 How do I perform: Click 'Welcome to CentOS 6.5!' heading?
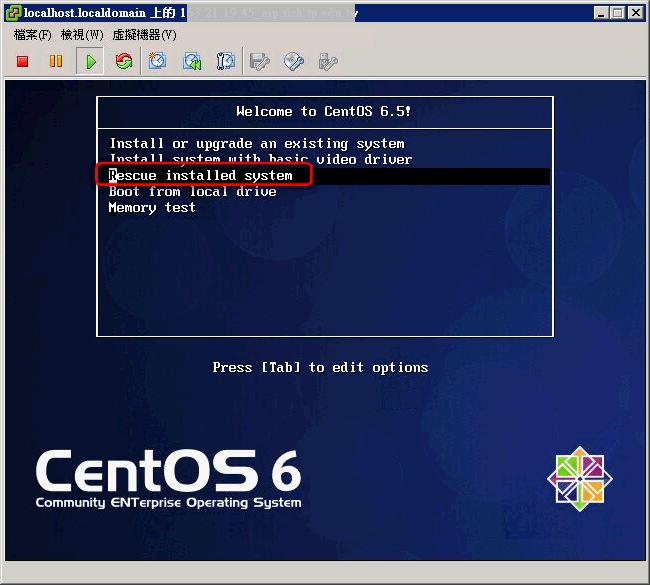pos(323,112)
